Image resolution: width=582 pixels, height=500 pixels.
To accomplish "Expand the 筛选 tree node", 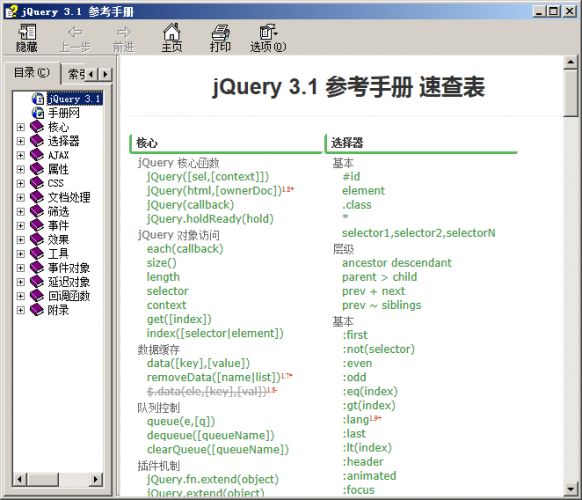I will point(20,212).
